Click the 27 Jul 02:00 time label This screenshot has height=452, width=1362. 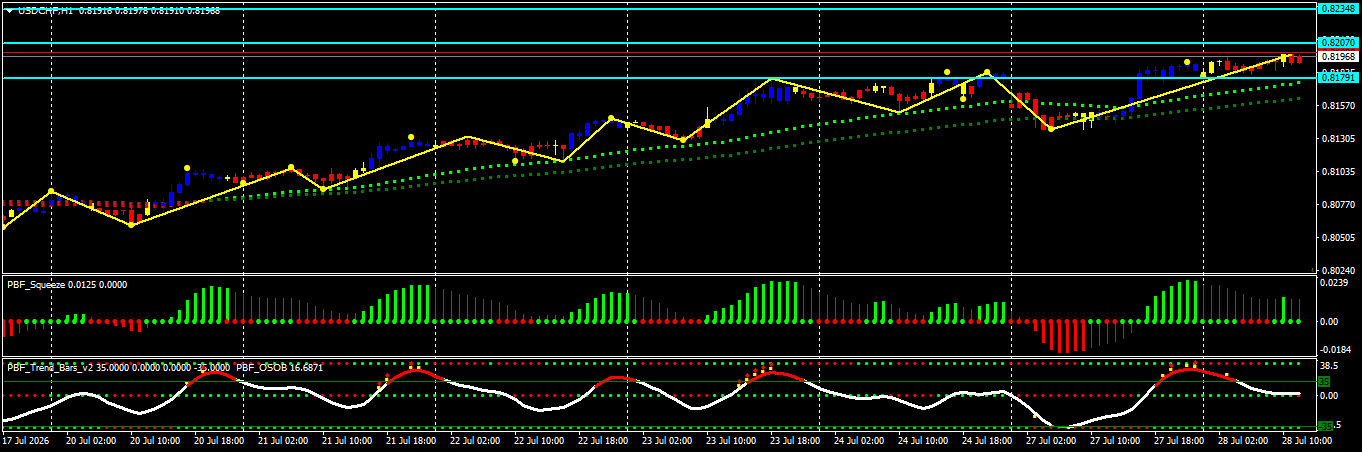click(1051, 440)
